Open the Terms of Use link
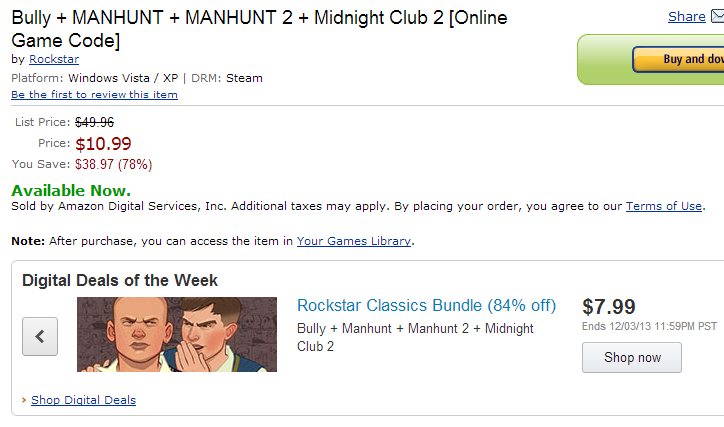The height and width of the screenshot is (427, 724). (664, 206)
